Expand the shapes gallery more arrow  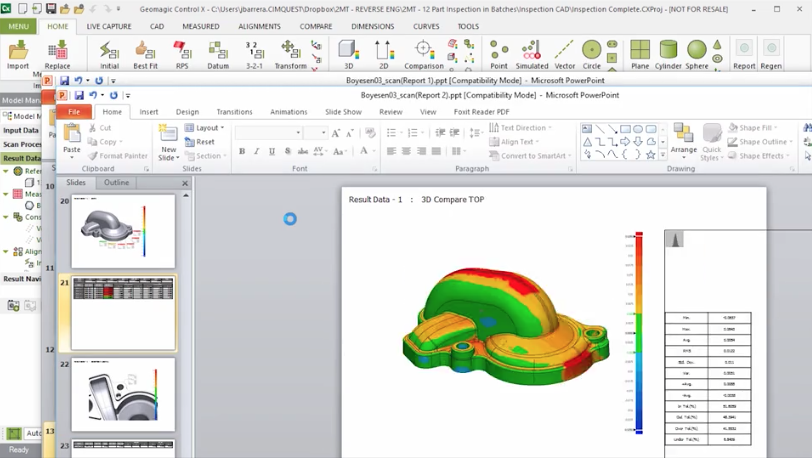coord(662,154)
